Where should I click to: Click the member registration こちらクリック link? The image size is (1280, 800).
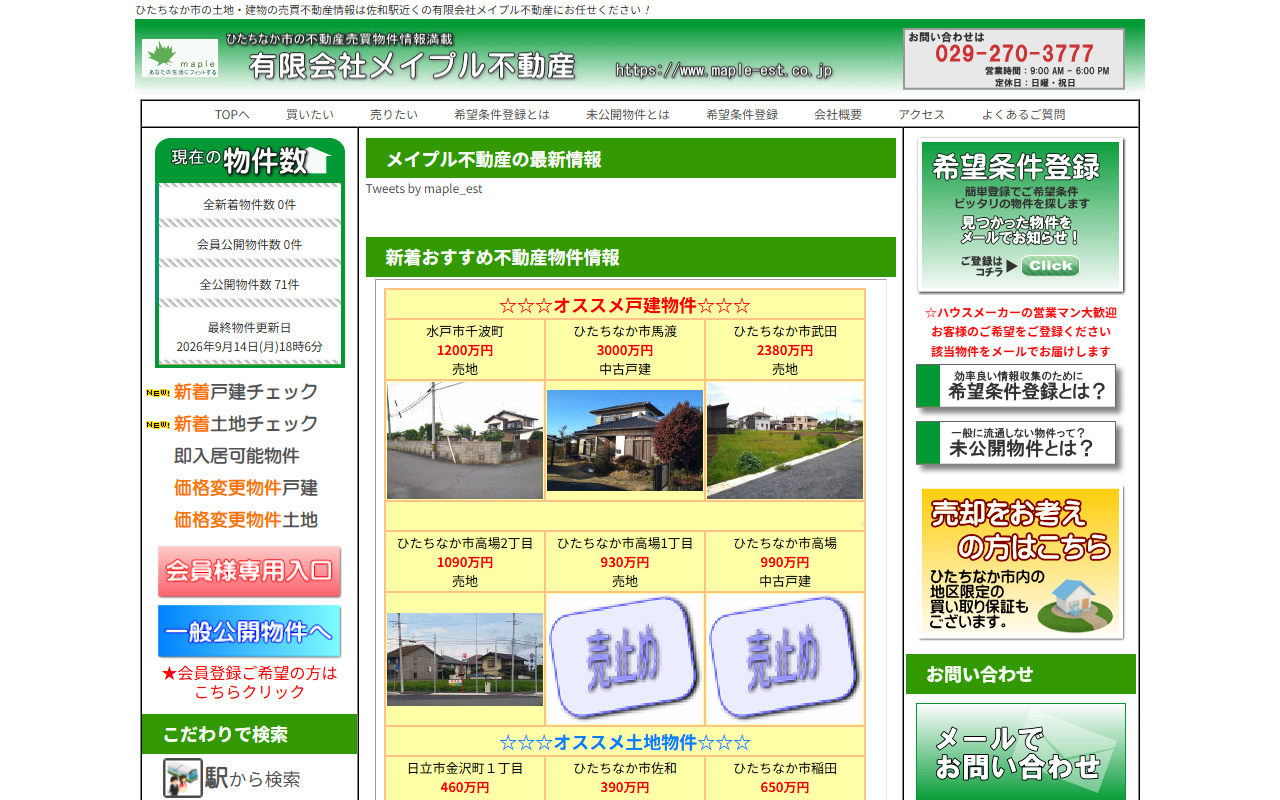coord(250,682)
